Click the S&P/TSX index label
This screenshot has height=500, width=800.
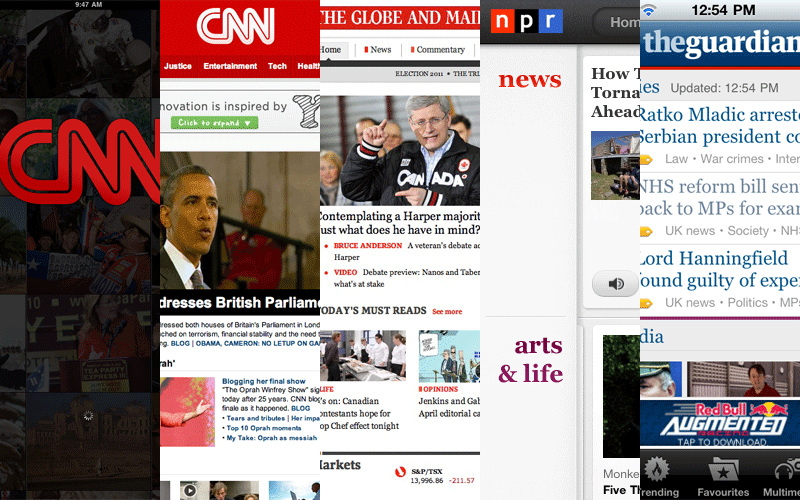427,471
